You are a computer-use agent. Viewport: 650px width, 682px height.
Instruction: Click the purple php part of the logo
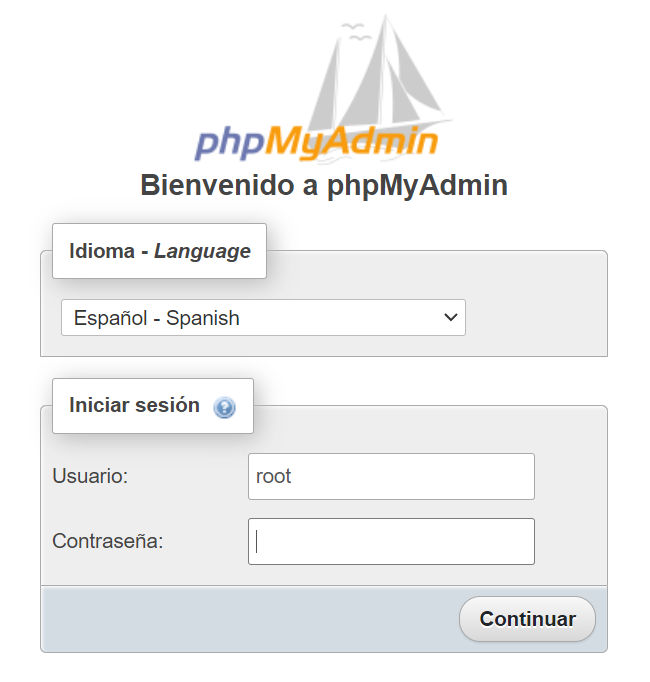[230, 143]
